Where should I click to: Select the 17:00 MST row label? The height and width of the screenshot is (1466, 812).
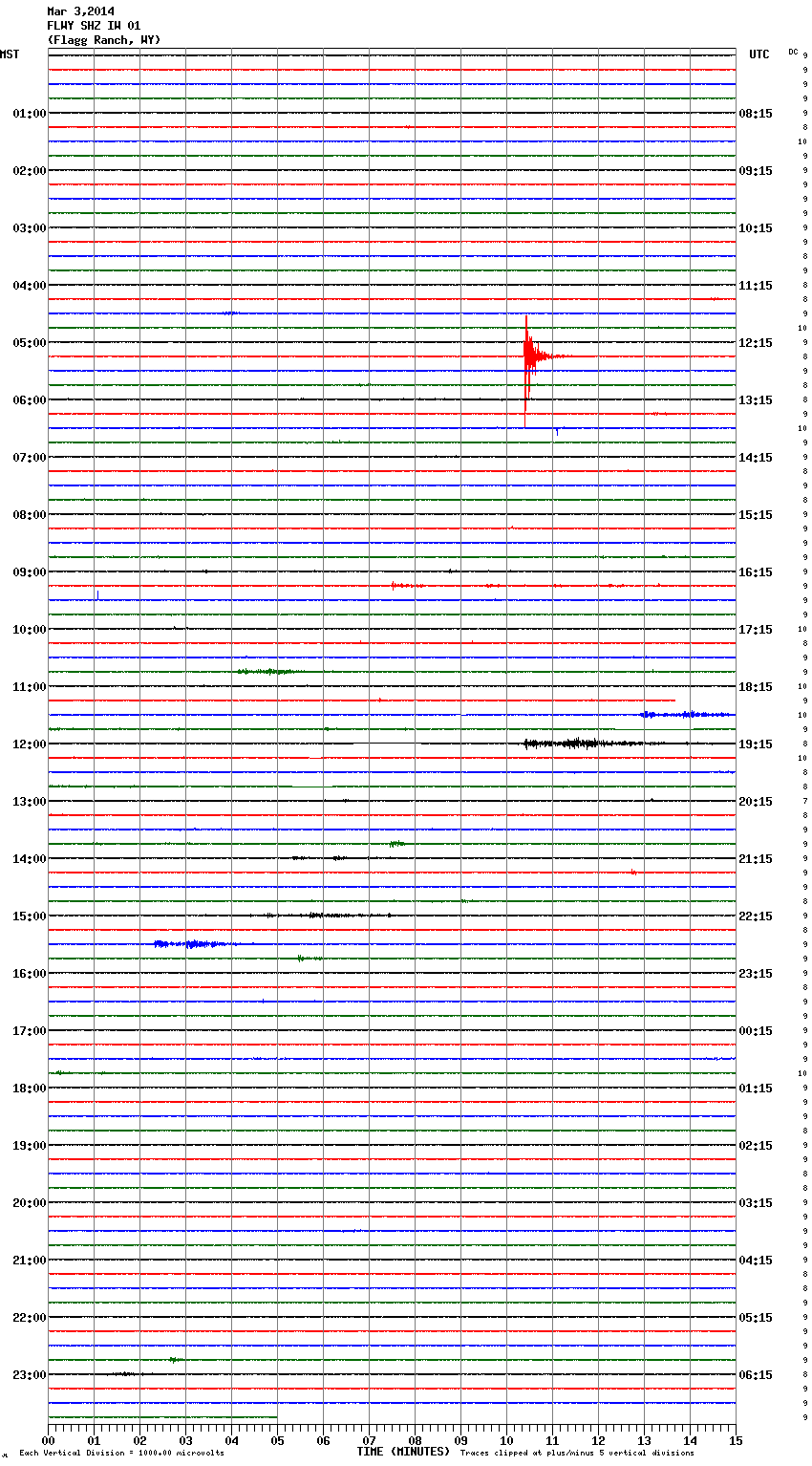click(30, 1031)
